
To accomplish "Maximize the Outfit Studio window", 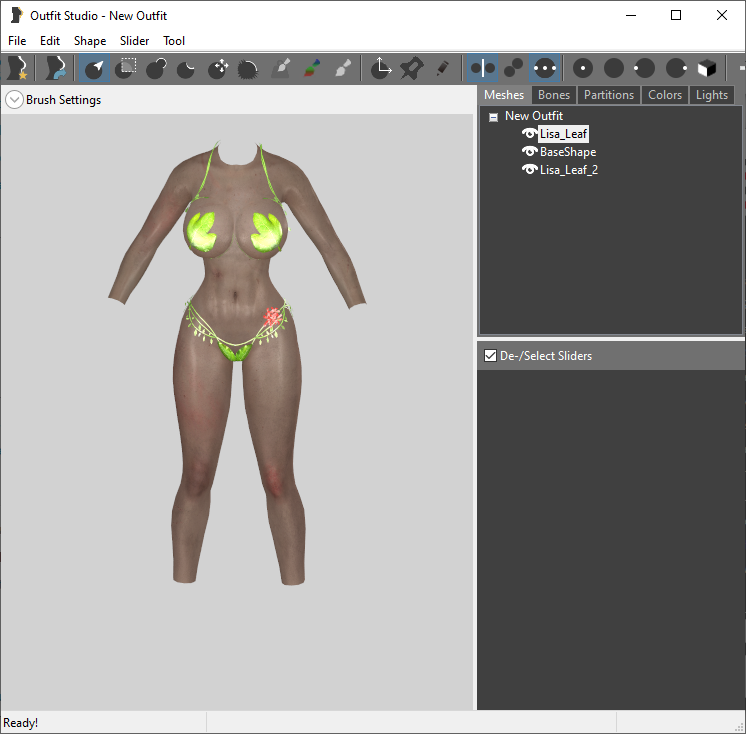I will 676,15.
